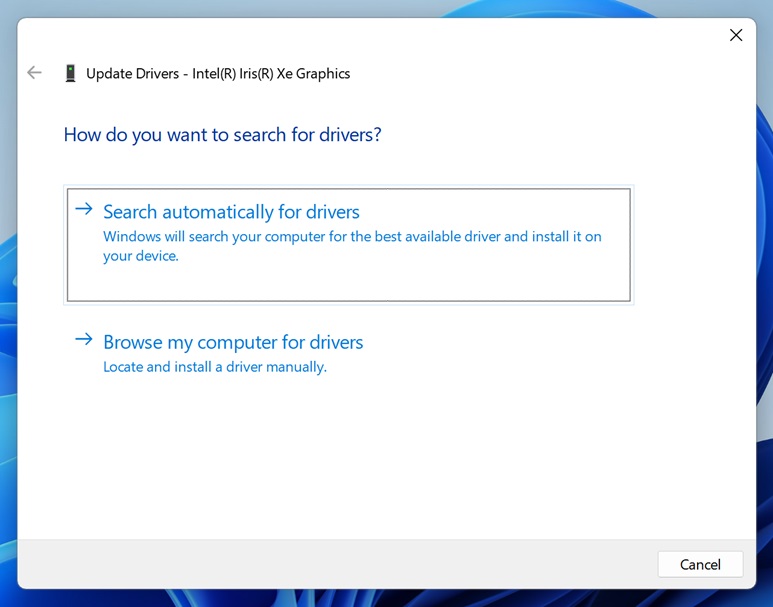The width and height of the screenshot is (773, 607).
Task: Go back using the arrow icon
Action: (35, 73)
